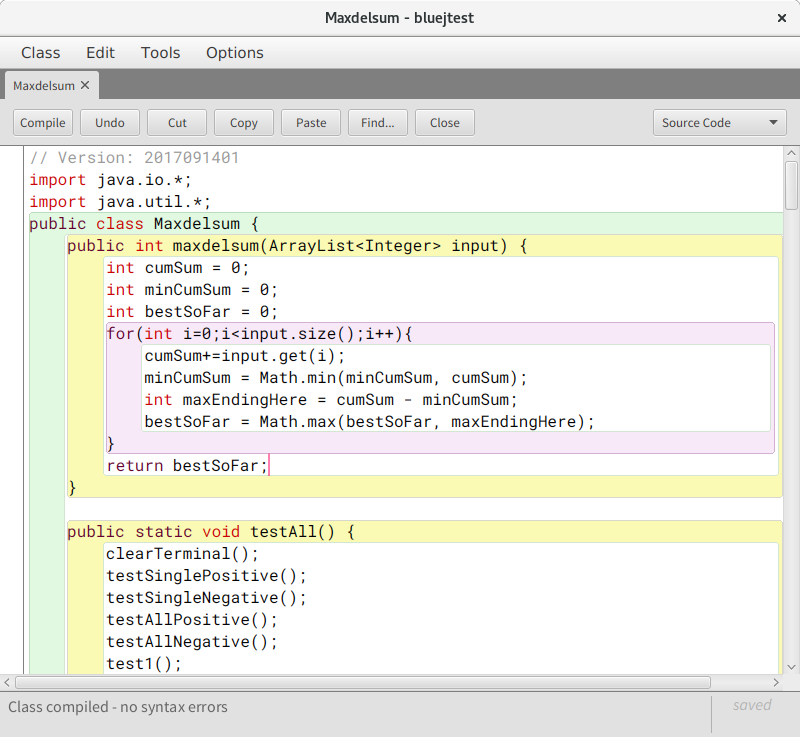Click the 'public static void testAll()' line

211,531
